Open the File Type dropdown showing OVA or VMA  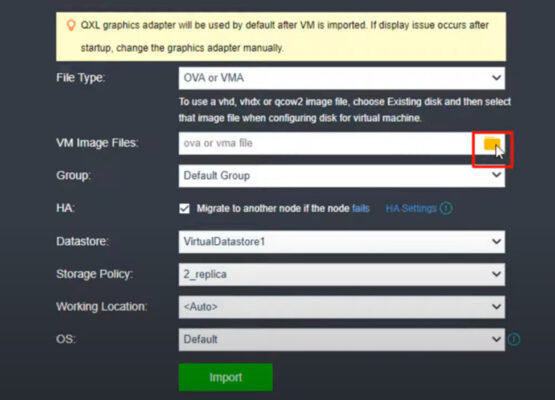click(342, 78)
